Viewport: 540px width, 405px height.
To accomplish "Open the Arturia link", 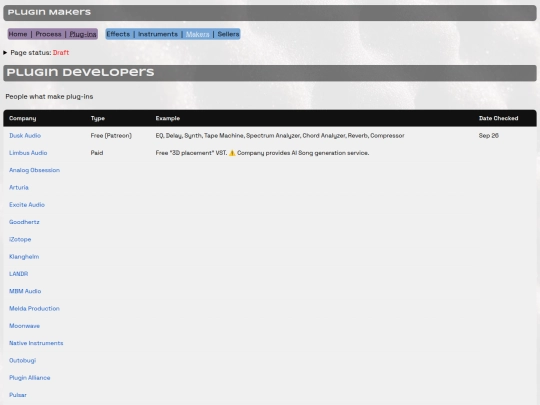I will (x=19, y=187).
